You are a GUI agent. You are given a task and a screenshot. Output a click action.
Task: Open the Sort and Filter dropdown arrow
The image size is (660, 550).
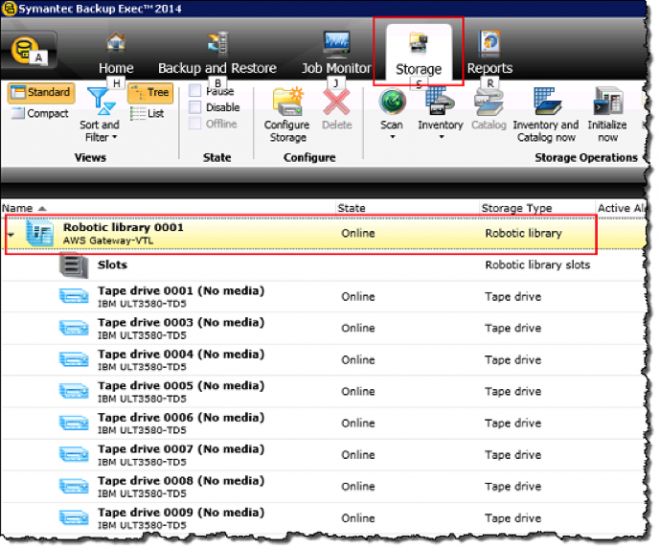click(114, 137)
